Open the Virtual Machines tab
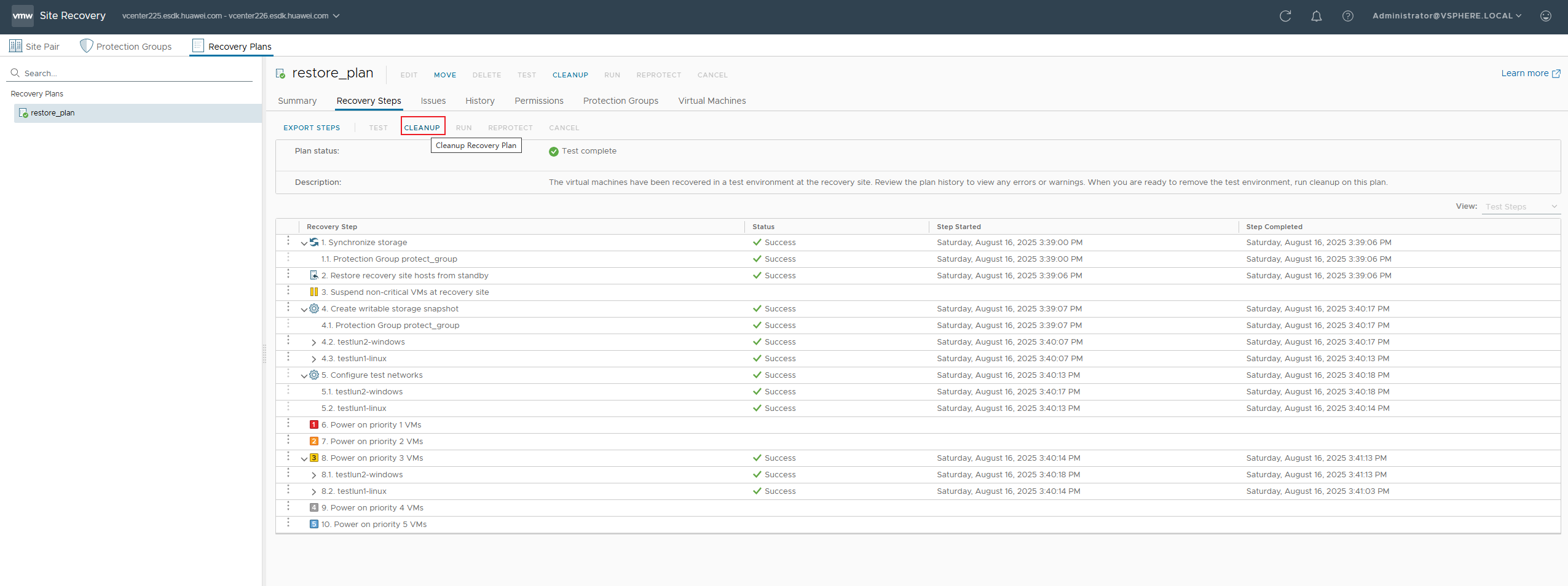Screen dimensions: 1568x586 click(712, 101)
